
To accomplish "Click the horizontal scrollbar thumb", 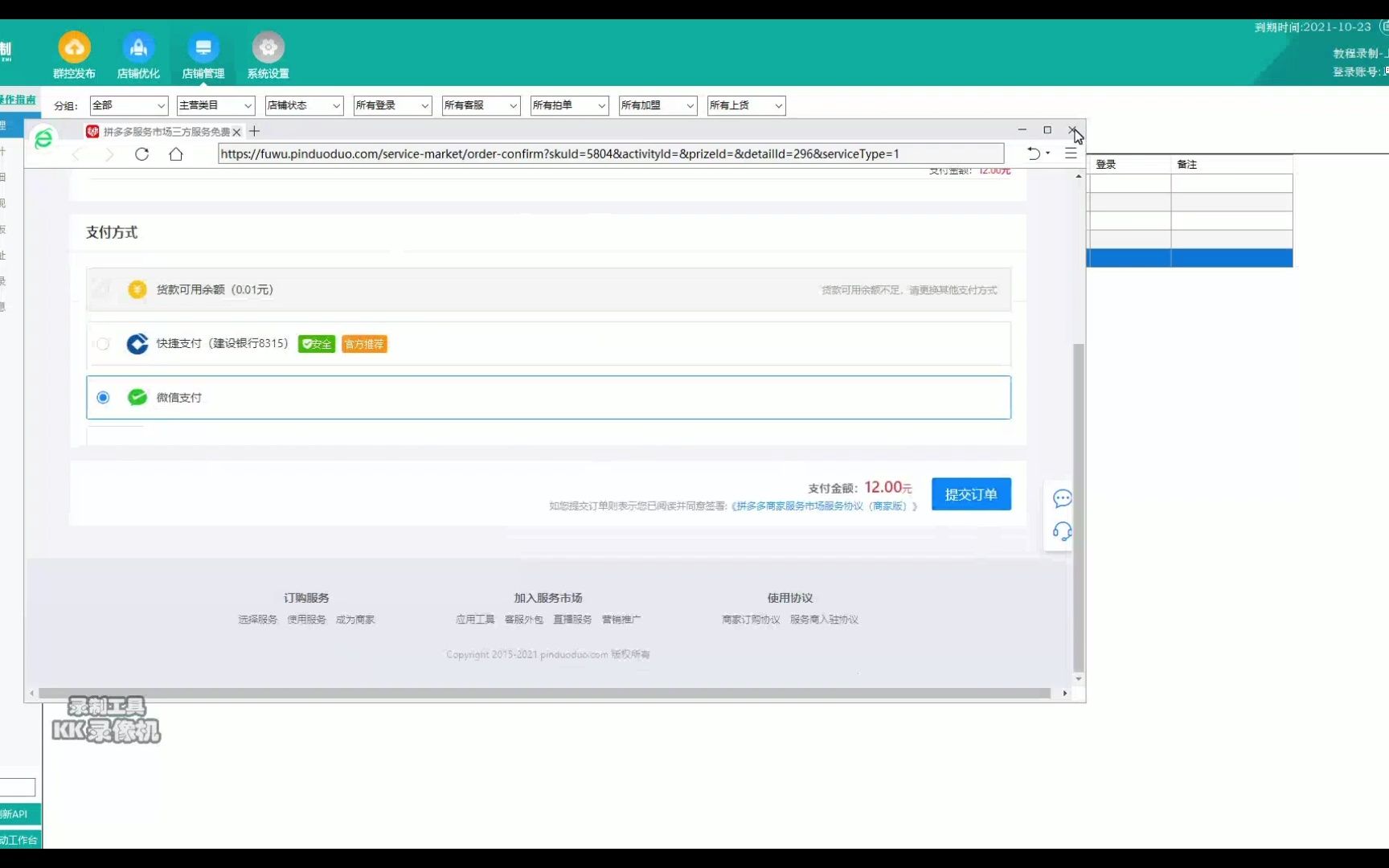I will pyautogui.click(x=544, y=693).
